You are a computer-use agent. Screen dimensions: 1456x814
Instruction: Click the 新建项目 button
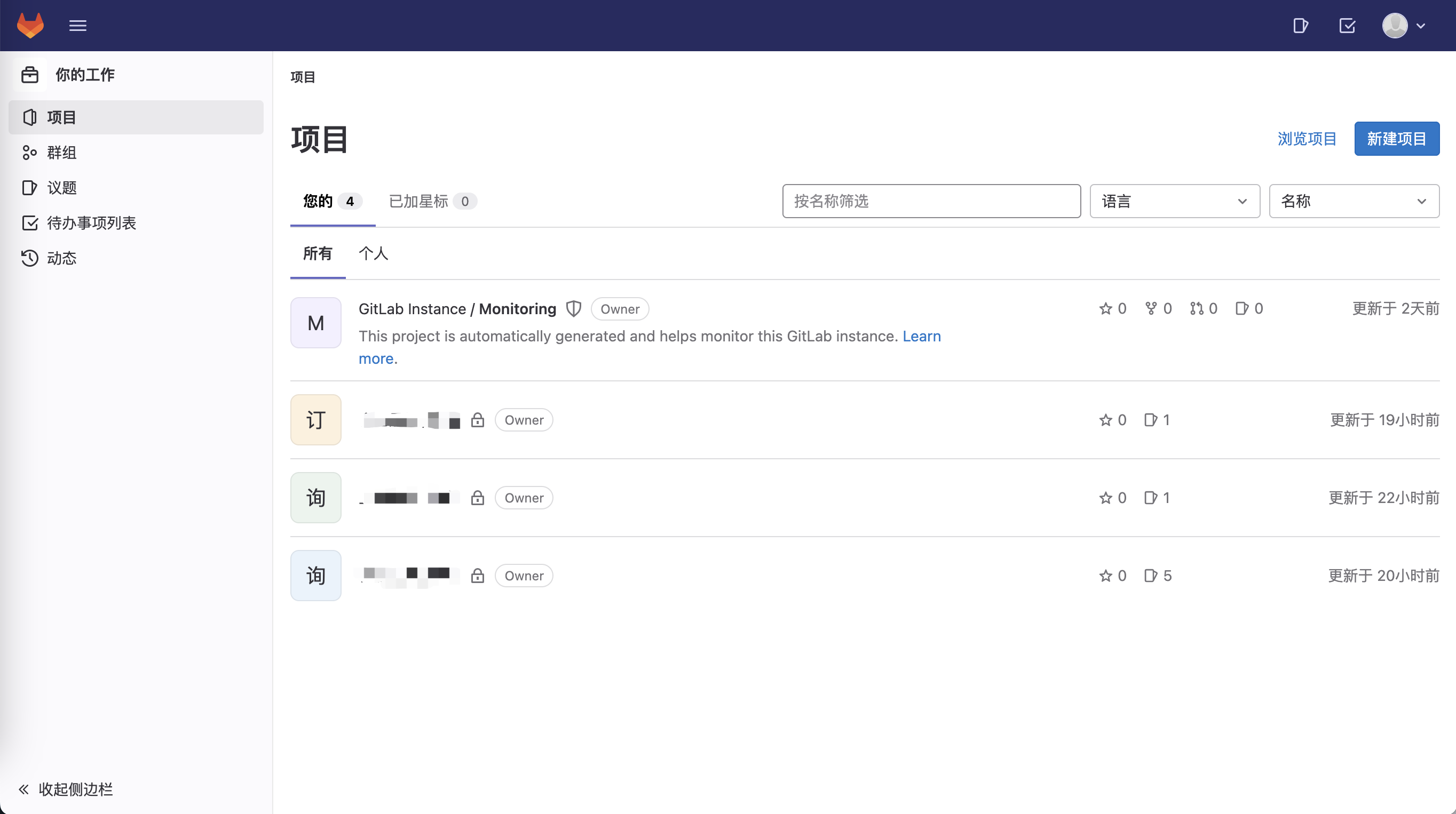point(1397,138)
